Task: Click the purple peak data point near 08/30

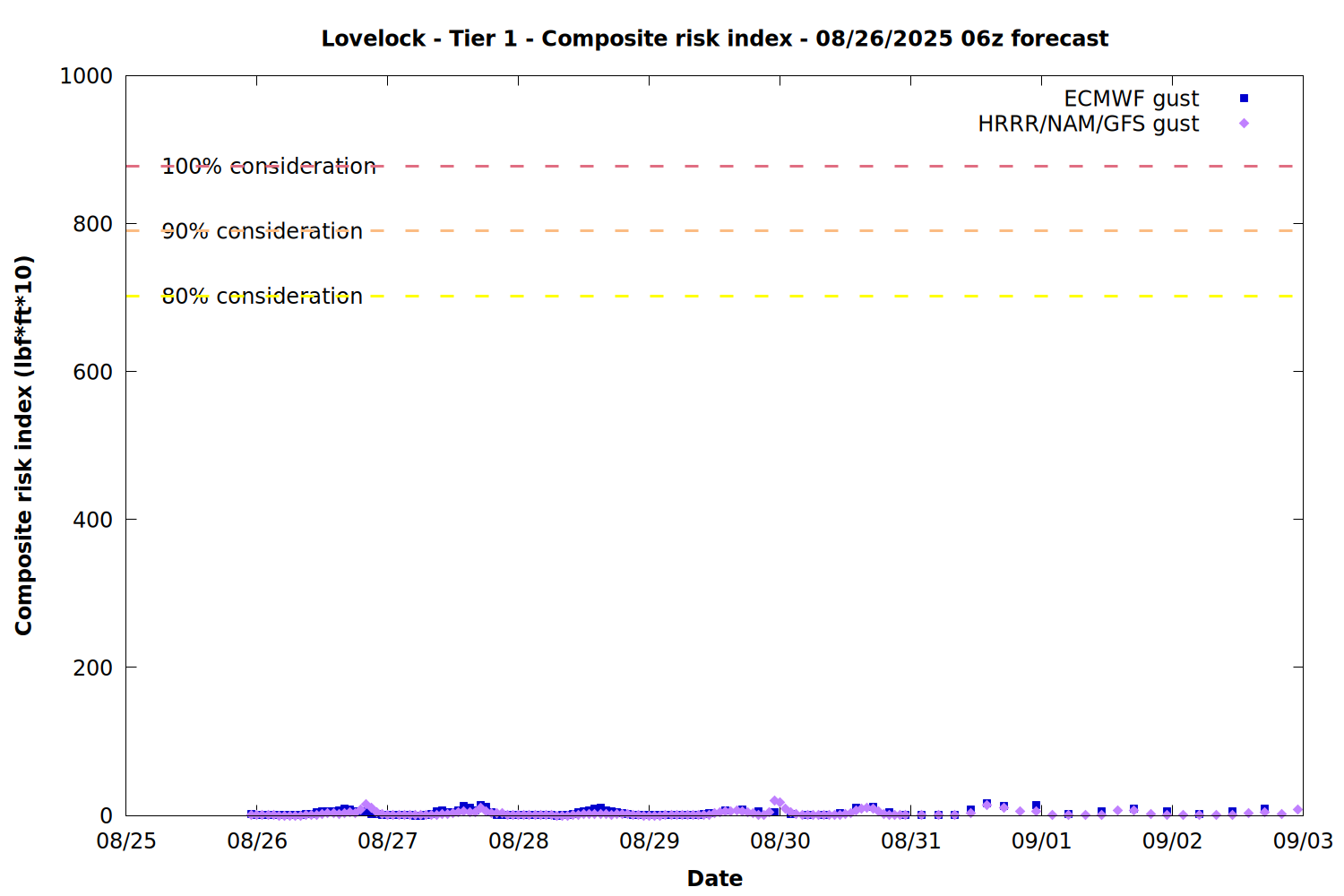Action: coord(775,801)
